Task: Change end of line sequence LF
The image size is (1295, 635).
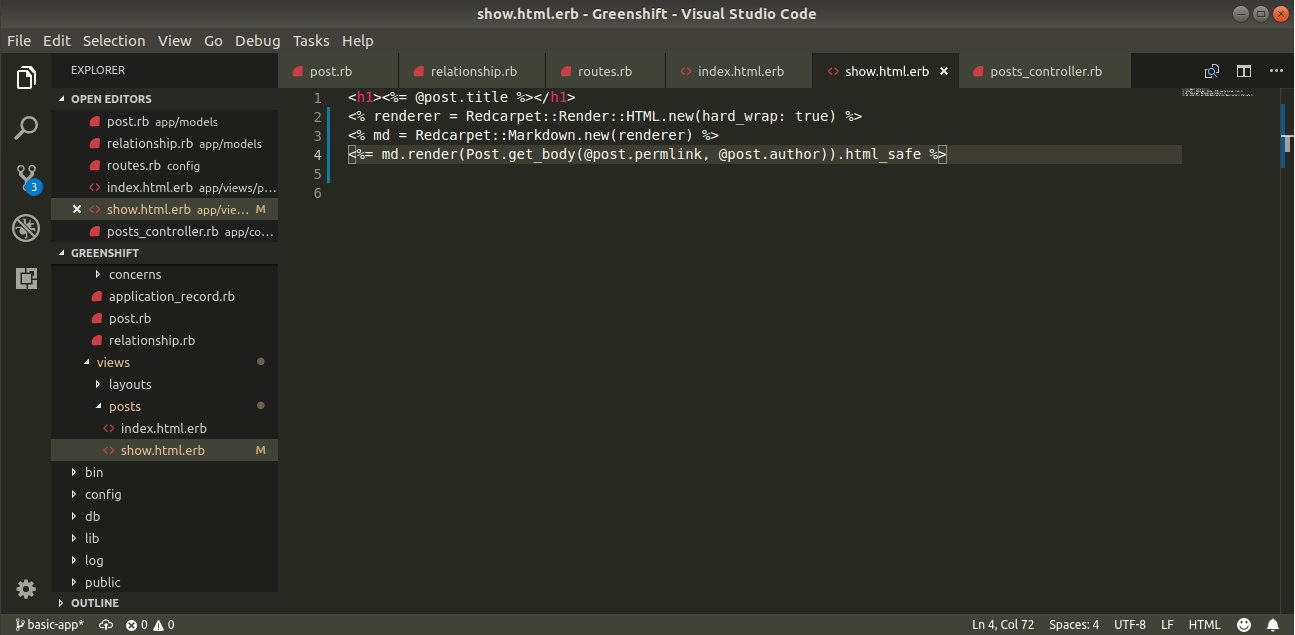Action: 1167,625
